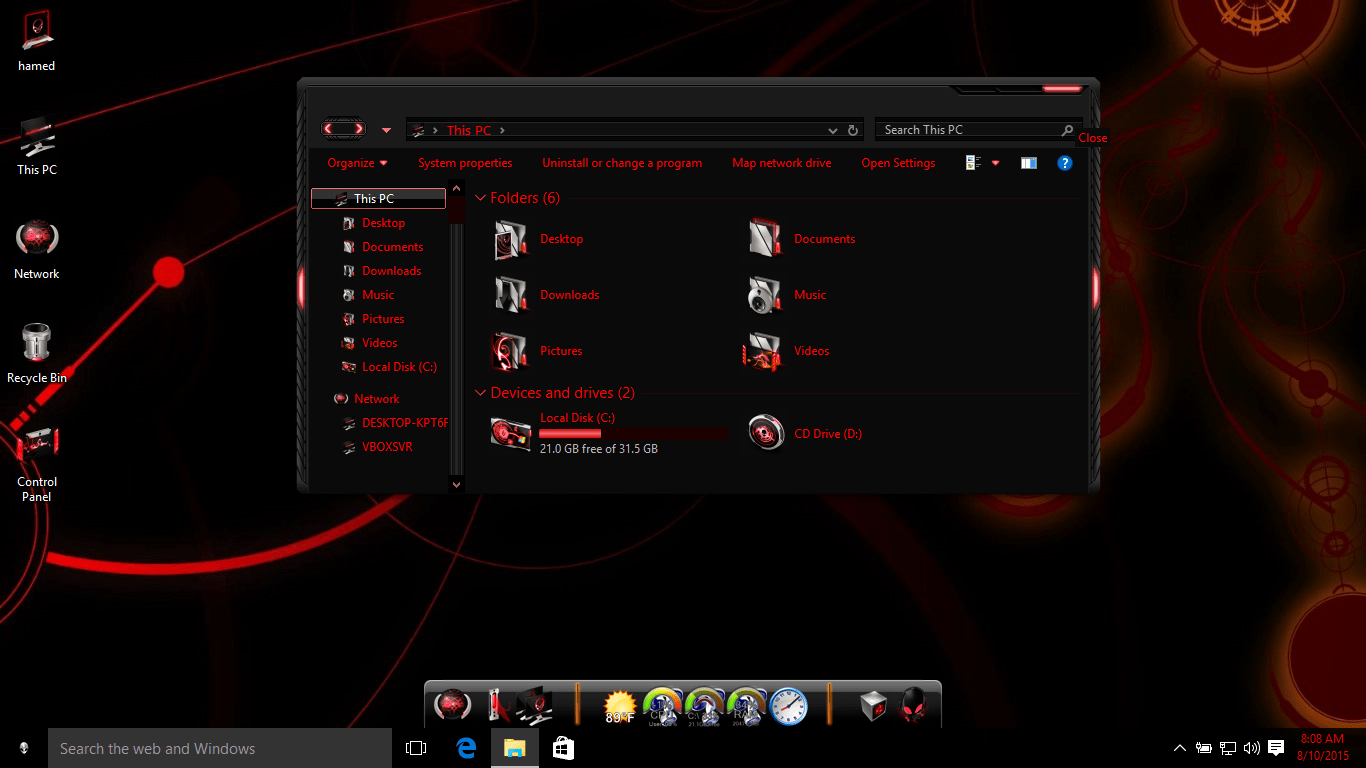Click Open Settings in the command bar

click(897, 163)
